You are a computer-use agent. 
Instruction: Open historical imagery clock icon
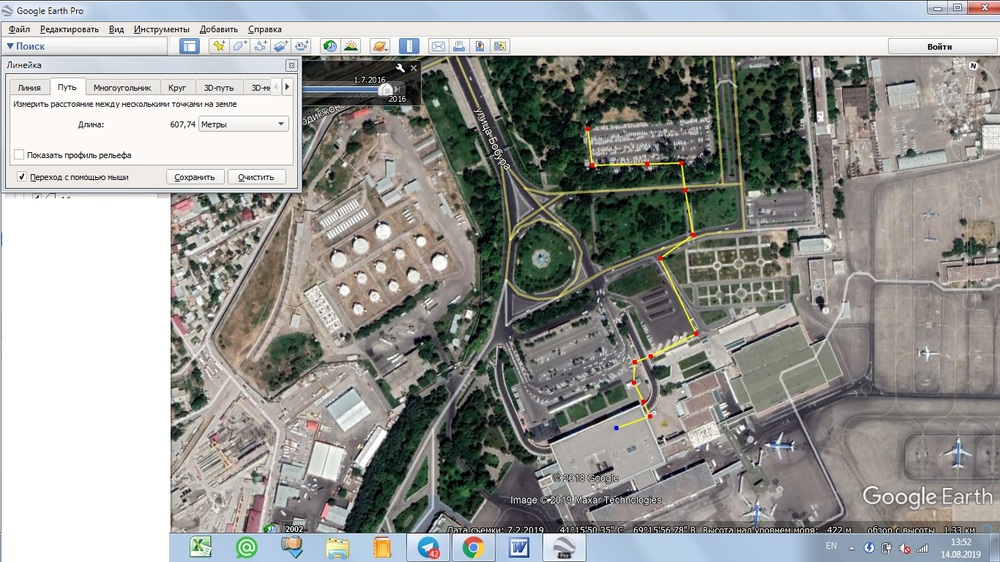click(x=329, y=46)
